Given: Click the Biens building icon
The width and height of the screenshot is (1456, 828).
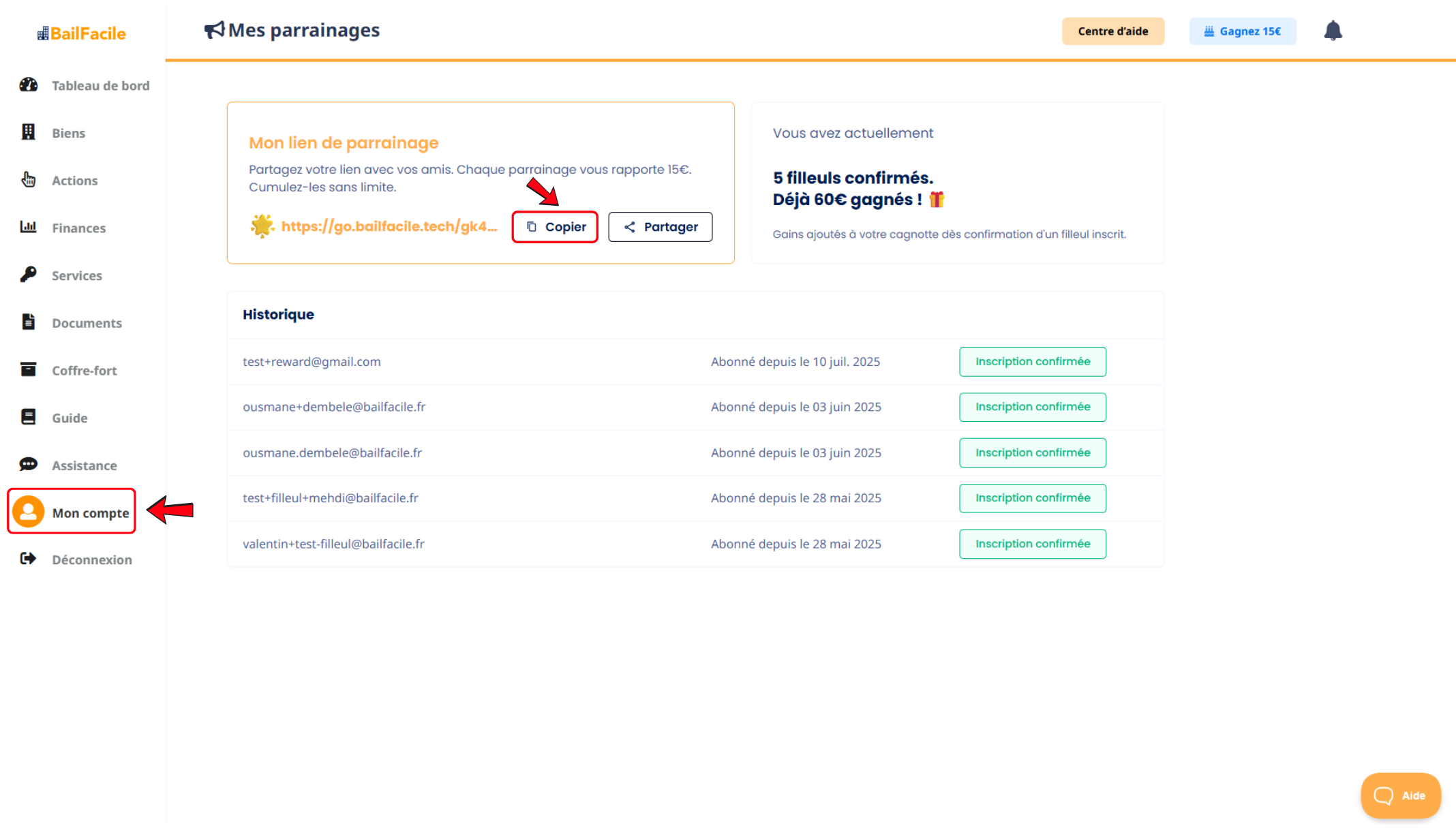Looking at the screenshot, I should pyautogui.click(x=28, y=132).
